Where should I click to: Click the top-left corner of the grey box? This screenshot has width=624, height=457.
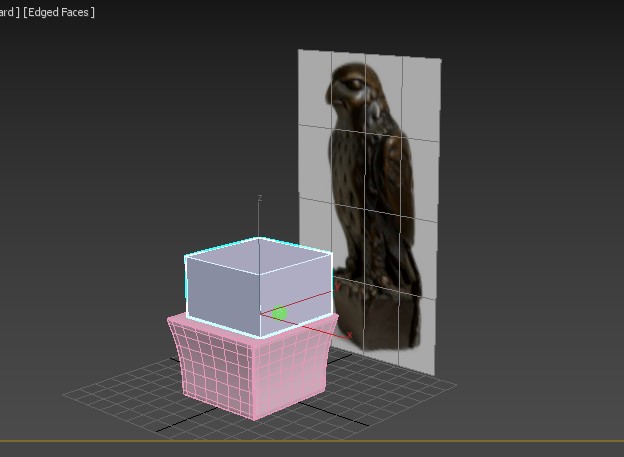(186, 257)
